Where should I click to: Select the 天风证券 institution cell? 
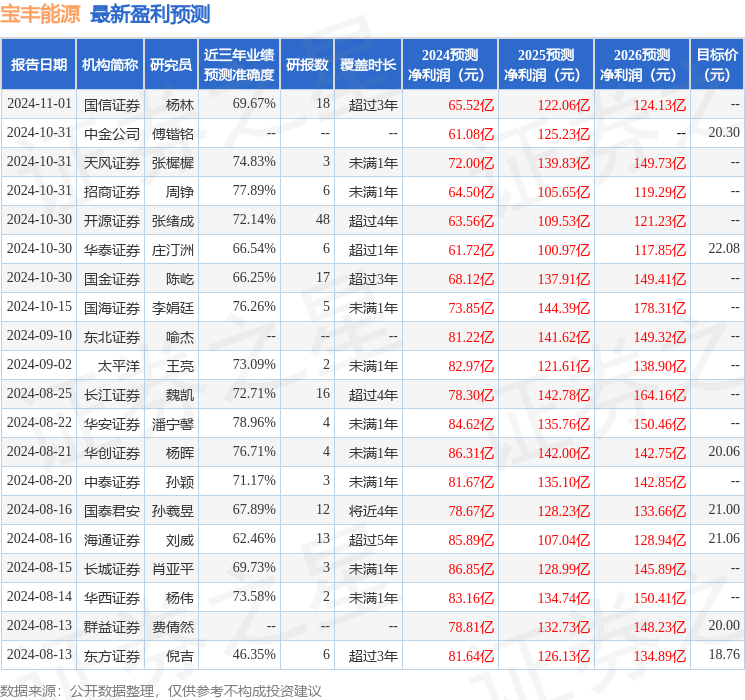[112, 163]
